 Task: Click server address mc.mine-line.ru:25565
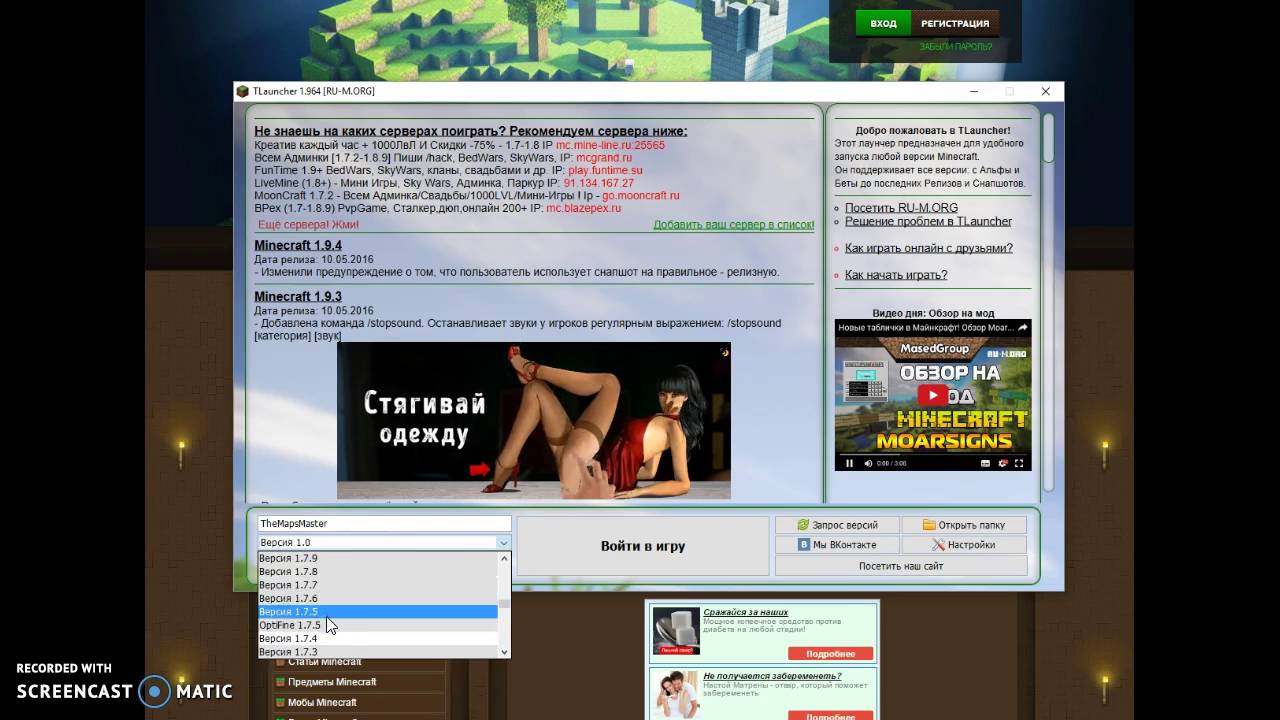coord(610,145)
